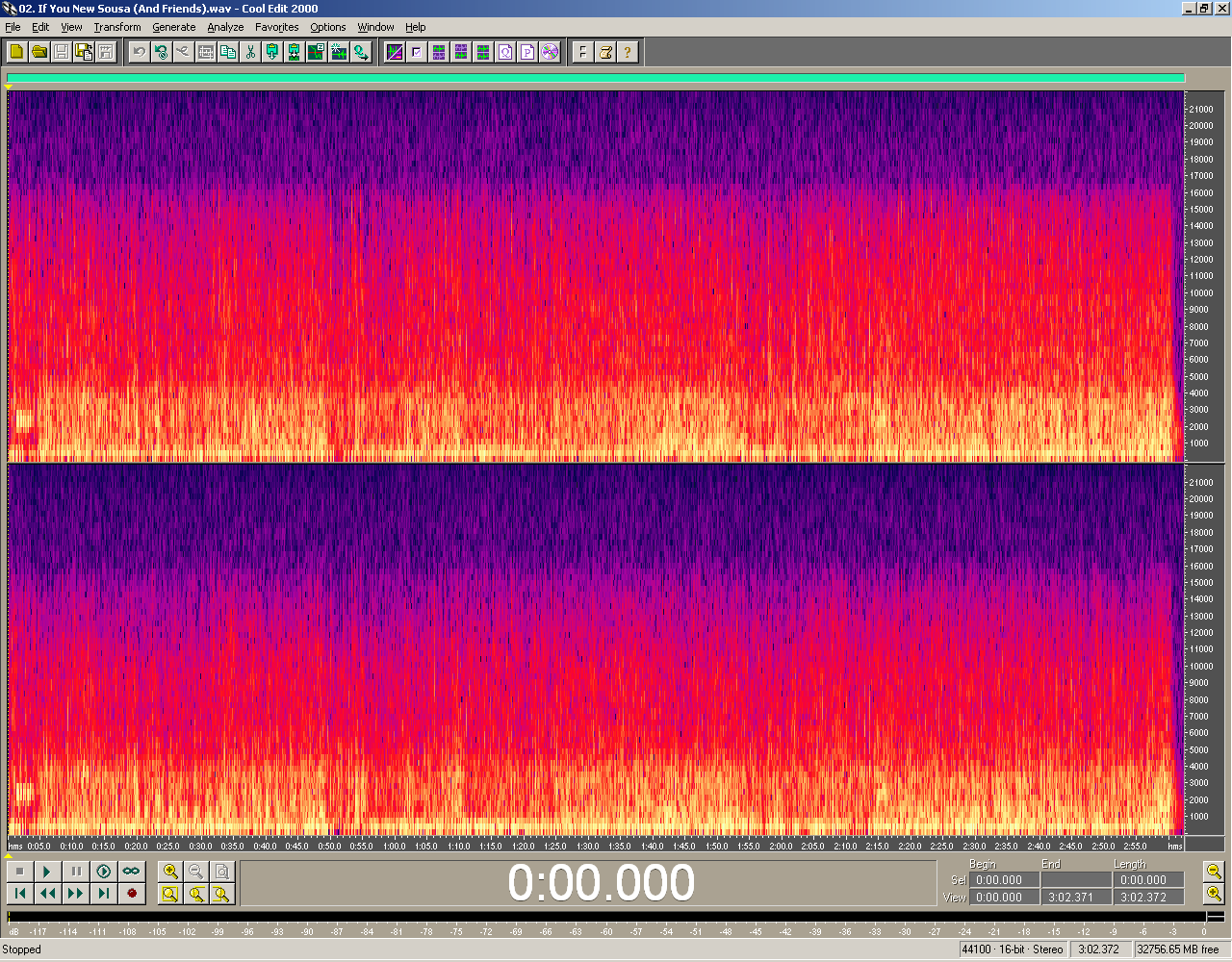
Task: Expand the Favorites menu
Action: [x=277, y=27]
